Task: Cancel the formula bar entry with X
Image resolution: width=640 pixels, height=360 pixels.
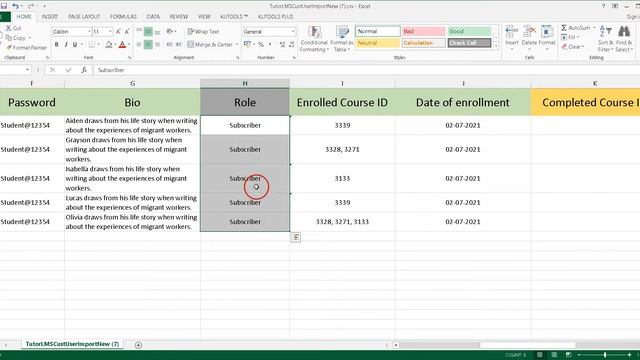Action: 52,70
